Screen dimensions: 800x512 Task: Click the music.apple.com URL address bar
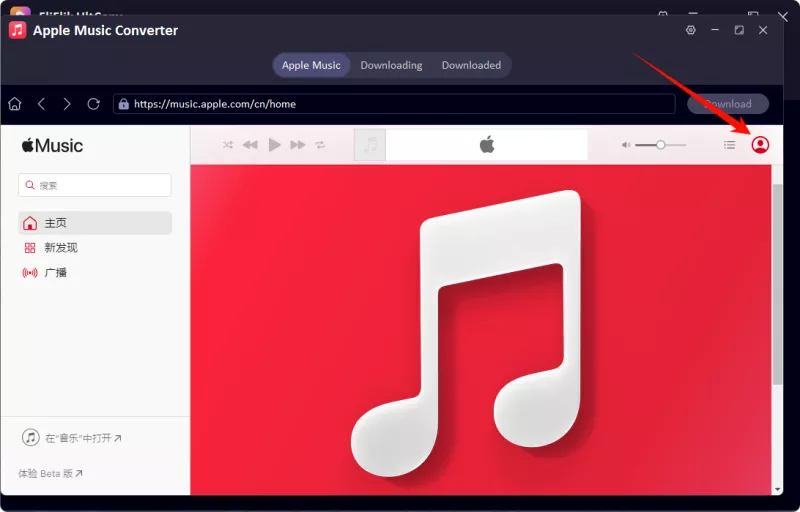click(394, 104)
